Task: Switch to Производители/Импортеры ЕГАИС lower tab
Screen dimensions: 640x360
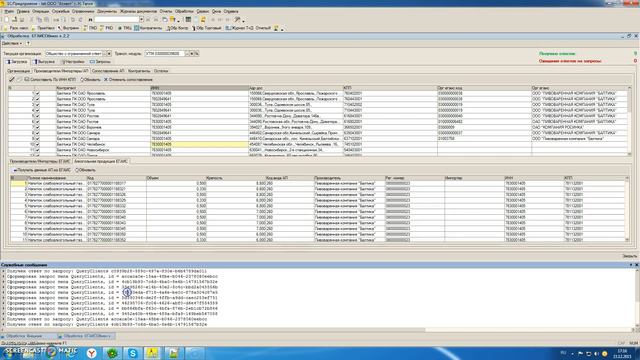Action: point(40,162)
